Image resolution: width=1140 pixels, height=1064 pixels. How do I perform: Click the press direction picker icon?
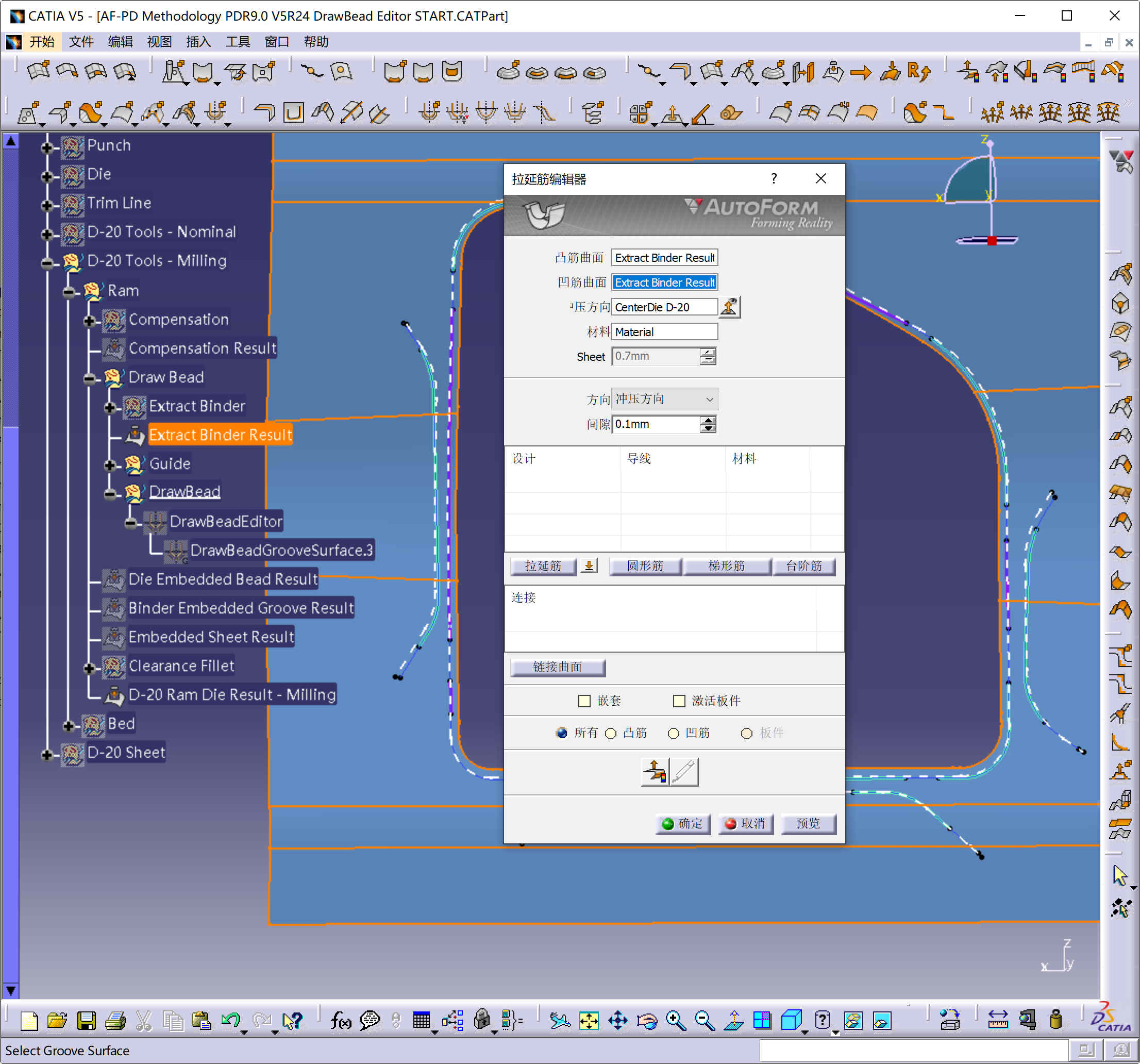pyautogui.click(x=729, y=307)
